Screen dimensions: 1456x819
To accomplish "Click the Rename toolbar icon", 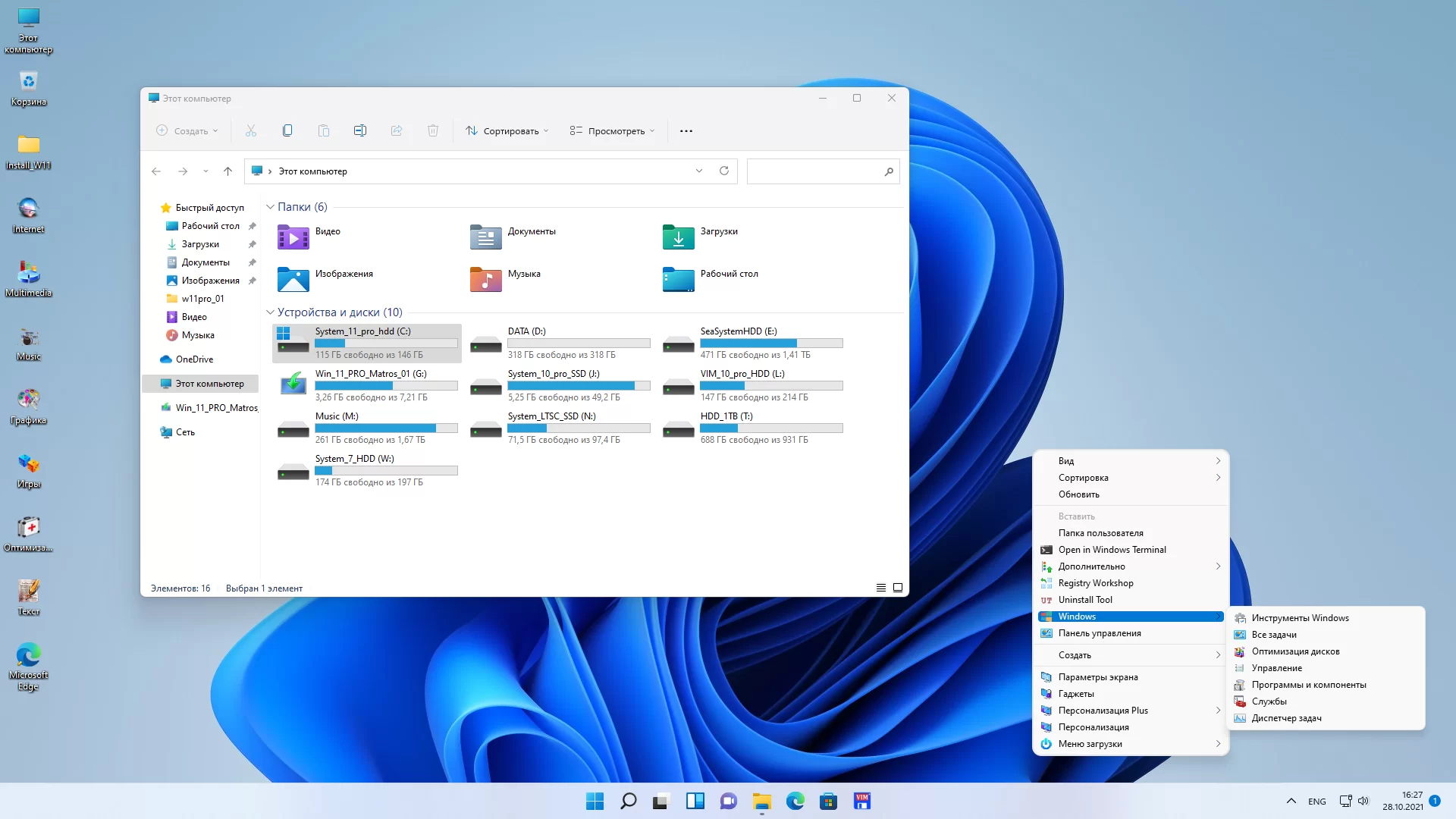I will tap(360, 130).
